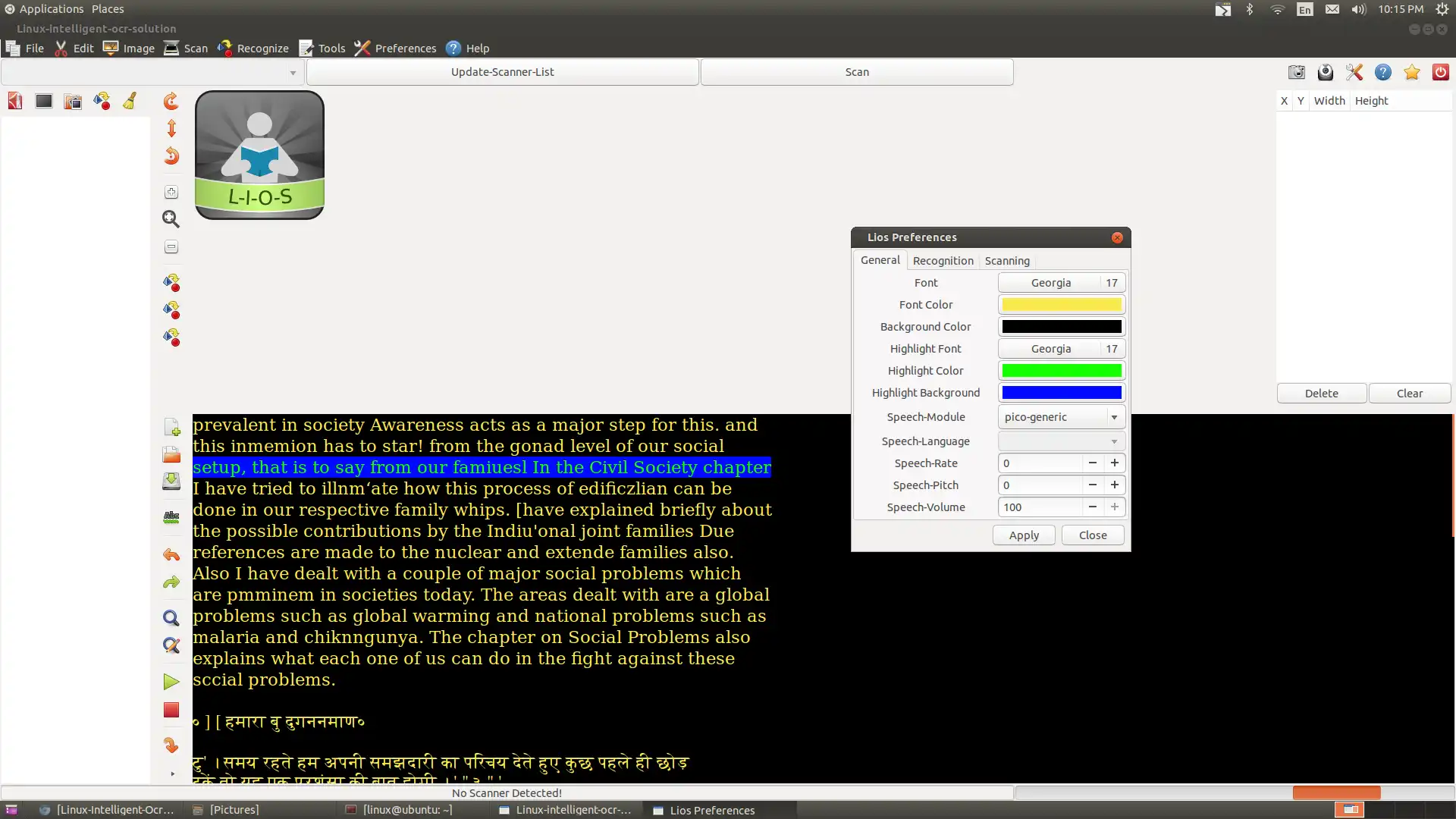Expand the Speech-Module dropdown
Viewport: 1456px width, 819px height.
click(1112, 416)
